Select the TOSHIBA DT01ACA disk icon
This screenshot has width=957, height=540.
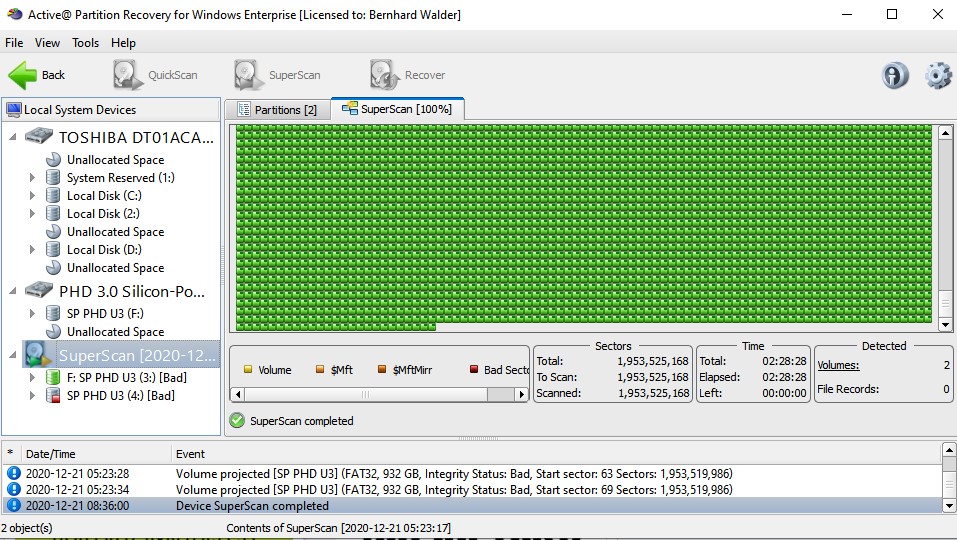coord(38,136)
